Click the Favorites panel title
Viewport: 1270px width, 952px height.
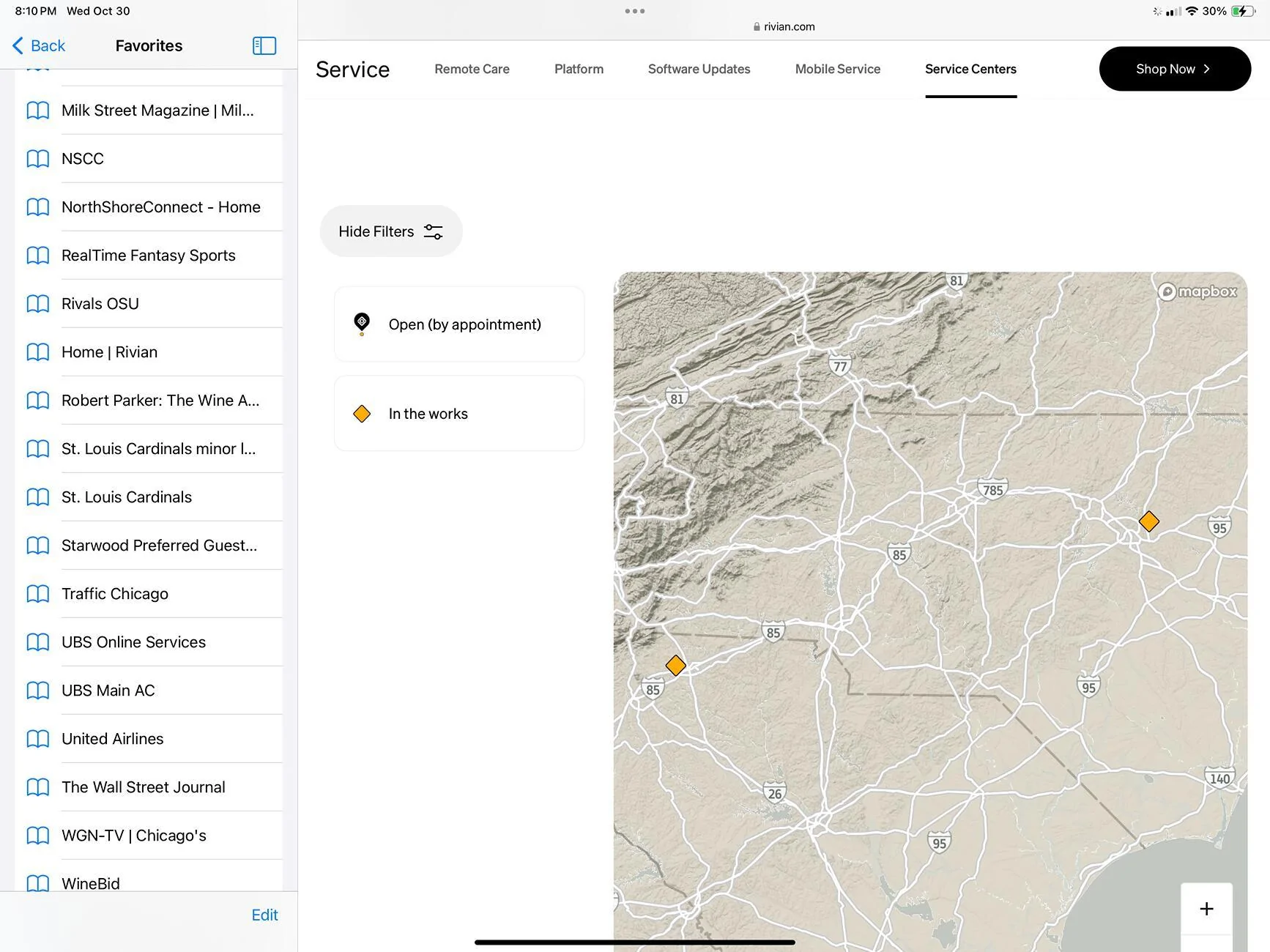pos(149,45)
